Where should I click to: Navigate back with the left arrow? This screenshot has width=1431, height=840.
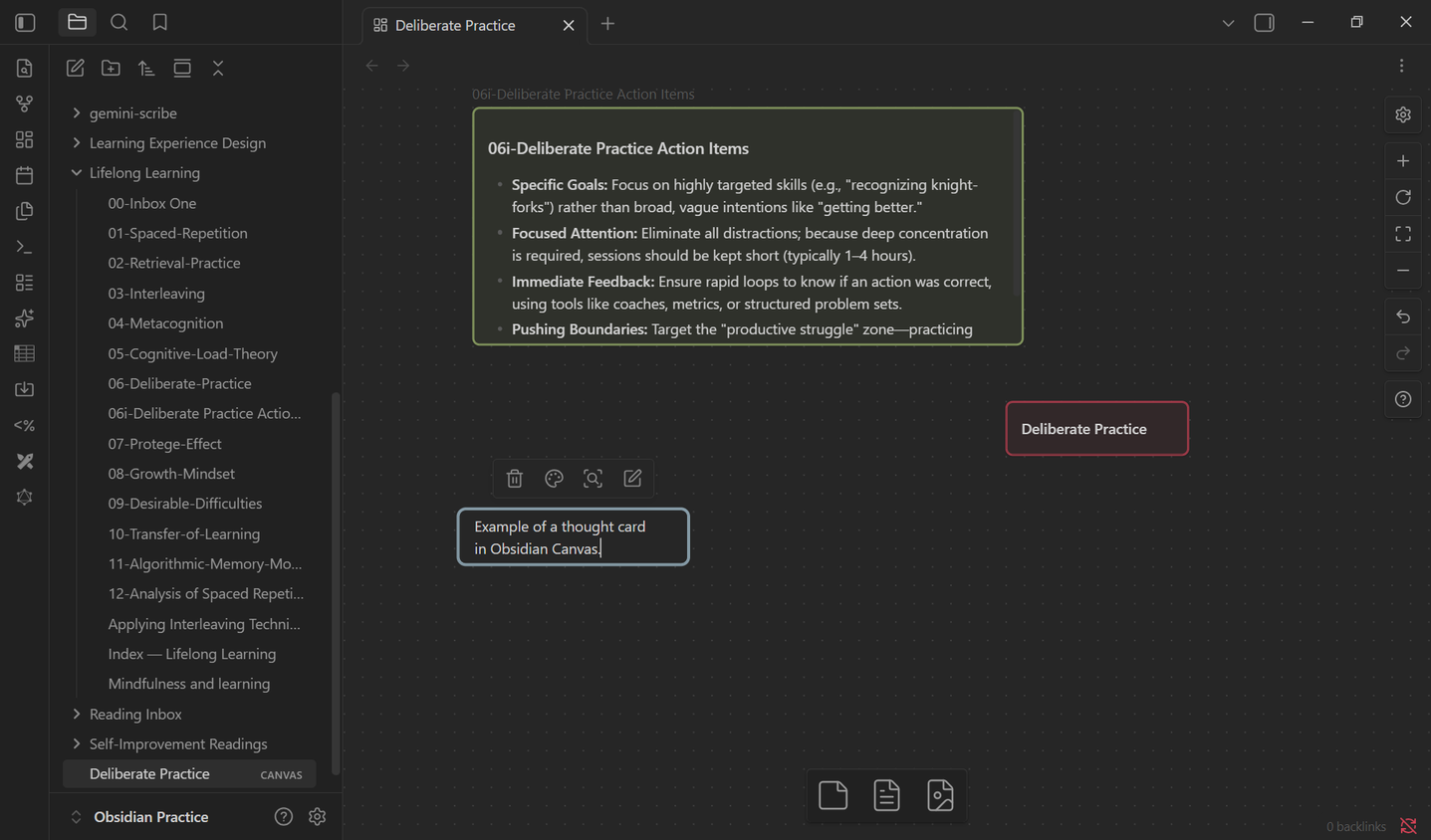coord(372,66)
